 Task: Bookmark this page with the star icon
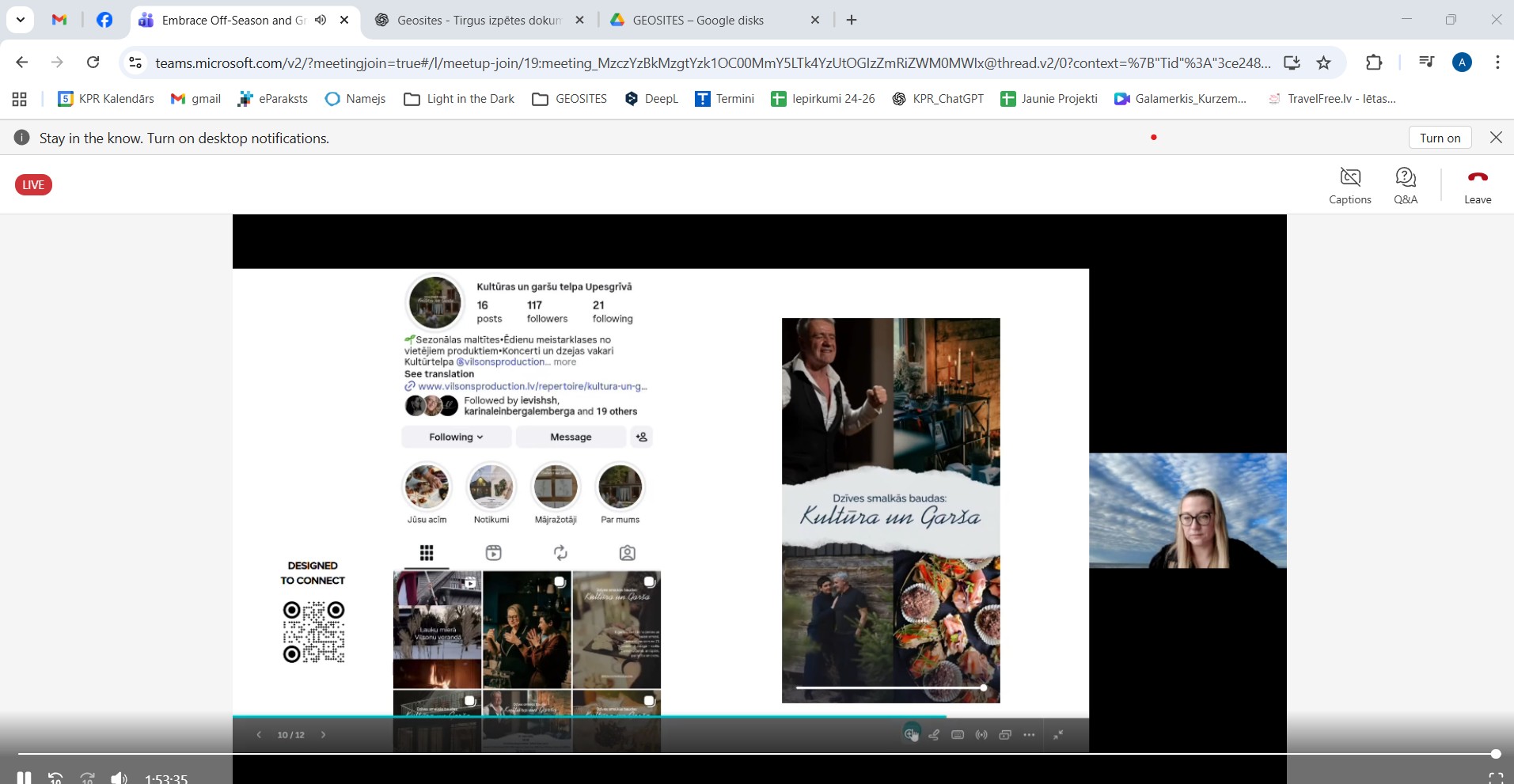click(x=1323, y=62)
